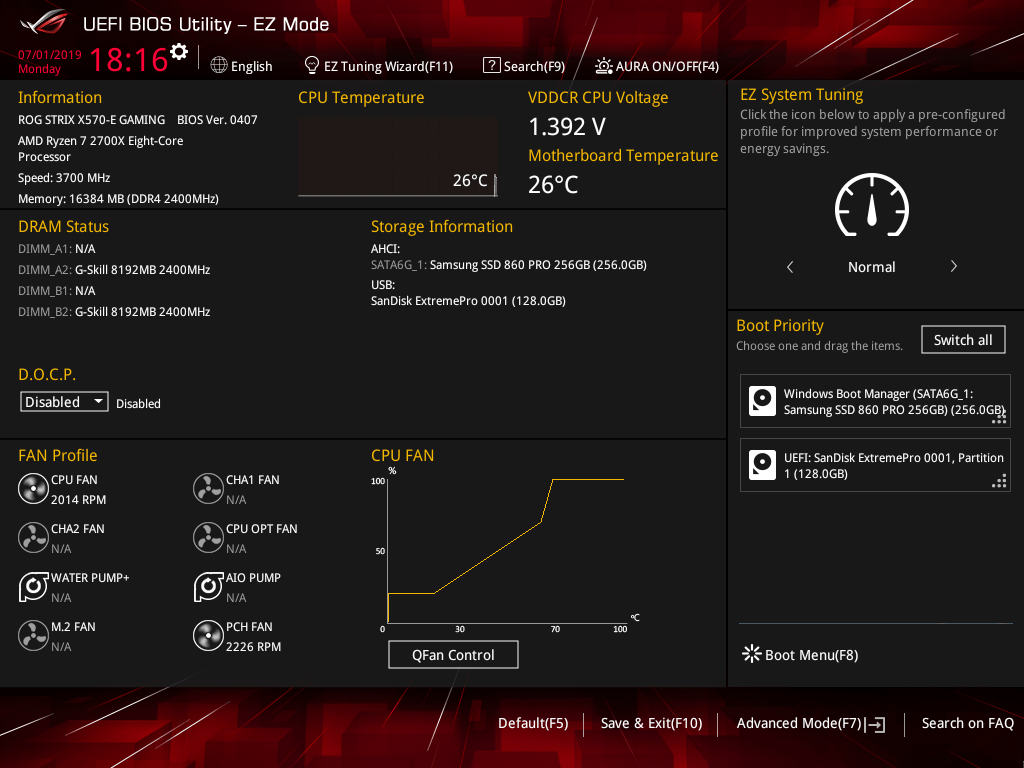
Task: Click the CPU temperature graph bar
Action: point(397,157)
